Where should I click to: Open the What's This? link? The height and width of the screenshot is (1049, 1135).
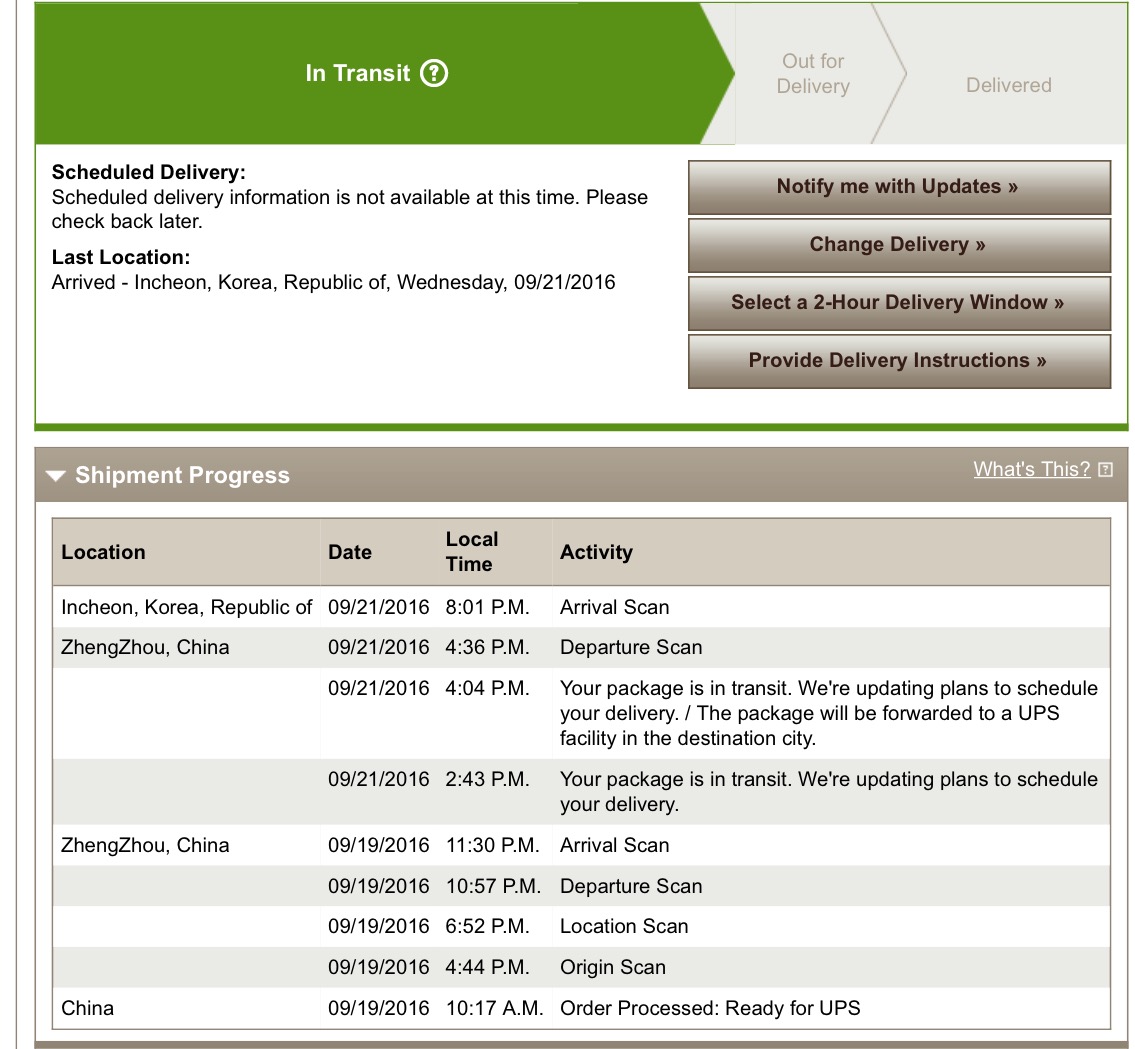click(1031, 469)
